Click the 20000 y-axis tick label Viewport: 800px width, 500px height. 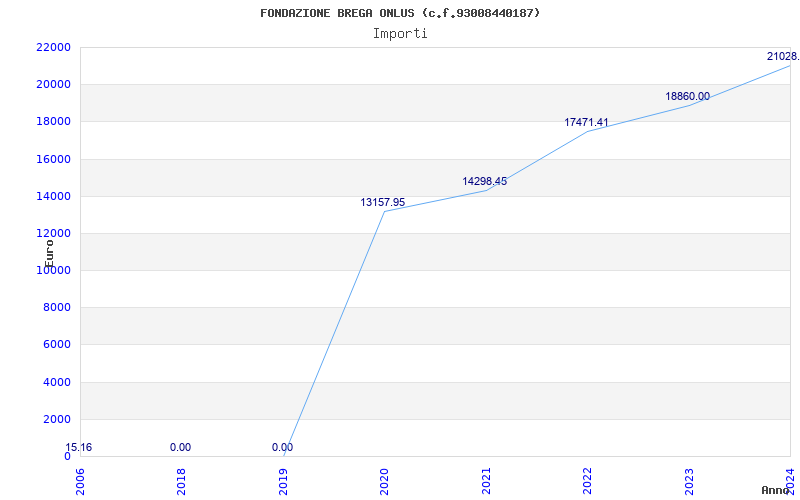[53, 85]
